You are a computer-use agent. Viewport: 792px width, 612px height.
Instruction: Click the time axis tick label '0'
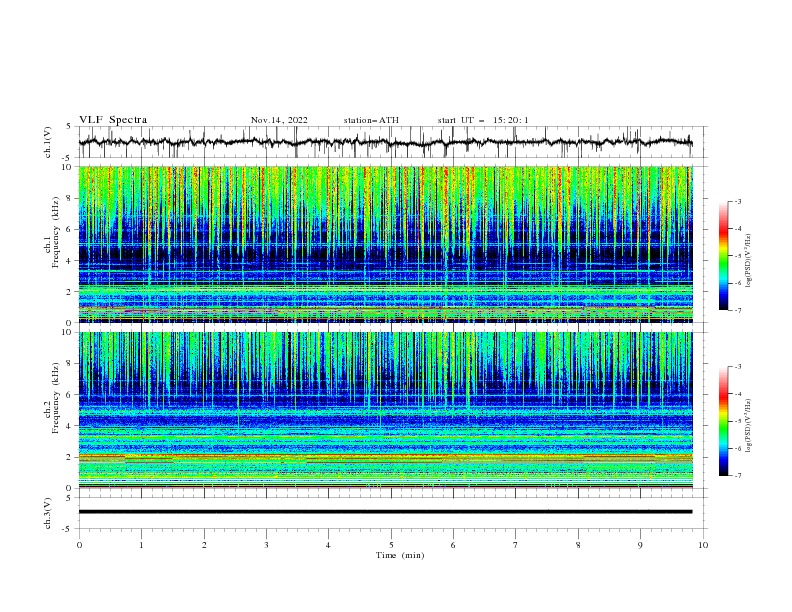tap(79, 545)
